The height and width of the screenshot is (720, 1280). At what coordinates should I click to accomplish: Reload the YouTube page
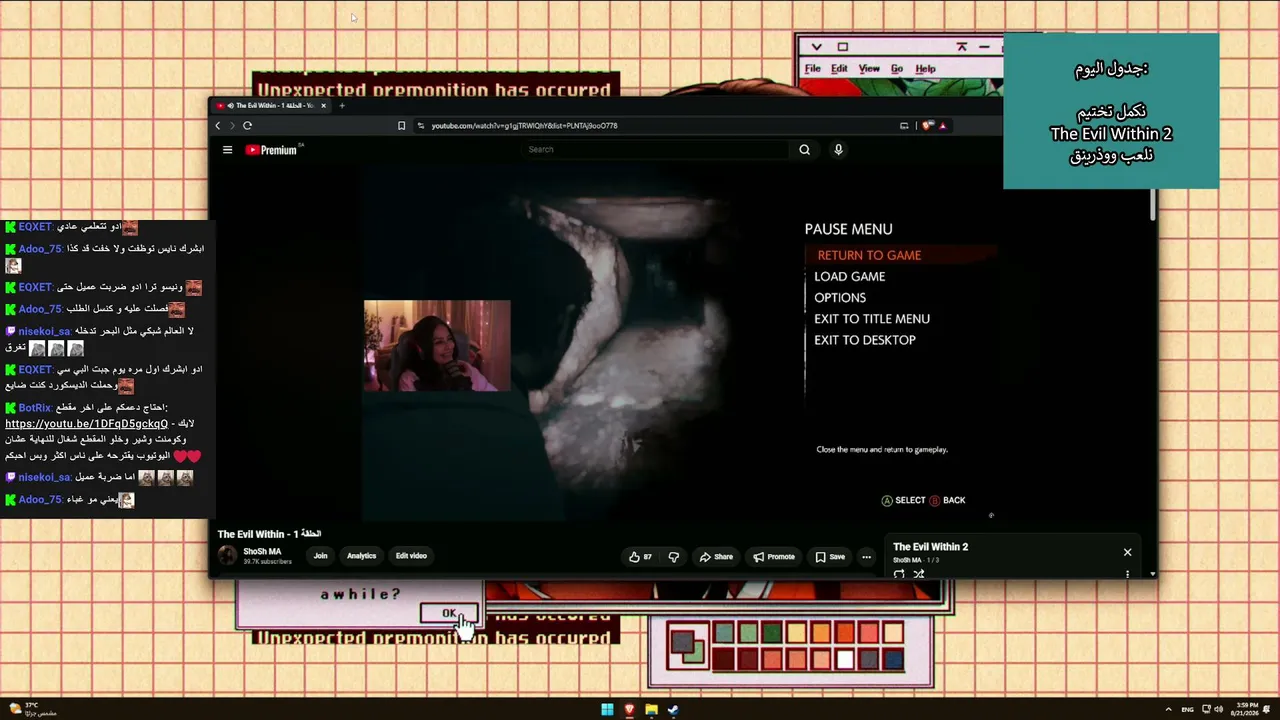[247, 126]
